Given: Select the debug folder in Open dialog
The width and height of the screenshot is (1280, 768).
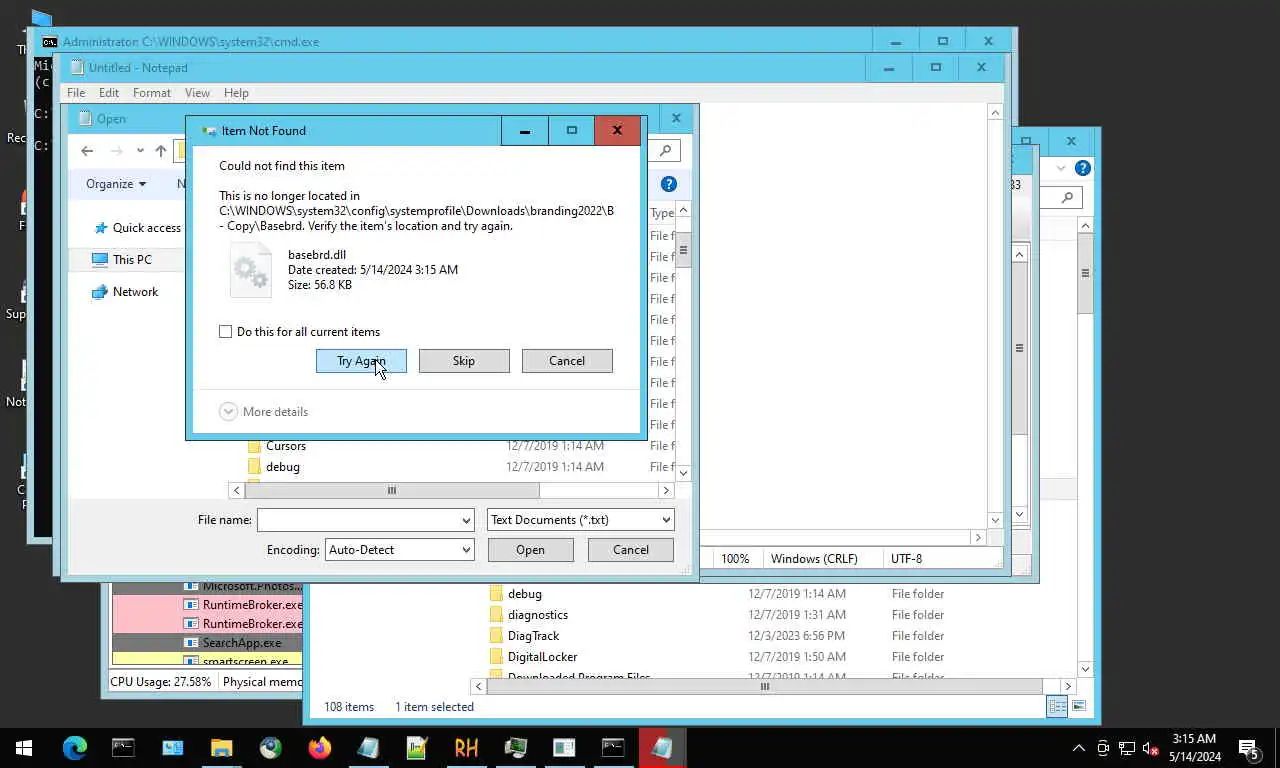Looking at the screenshot, I should 283,466.
